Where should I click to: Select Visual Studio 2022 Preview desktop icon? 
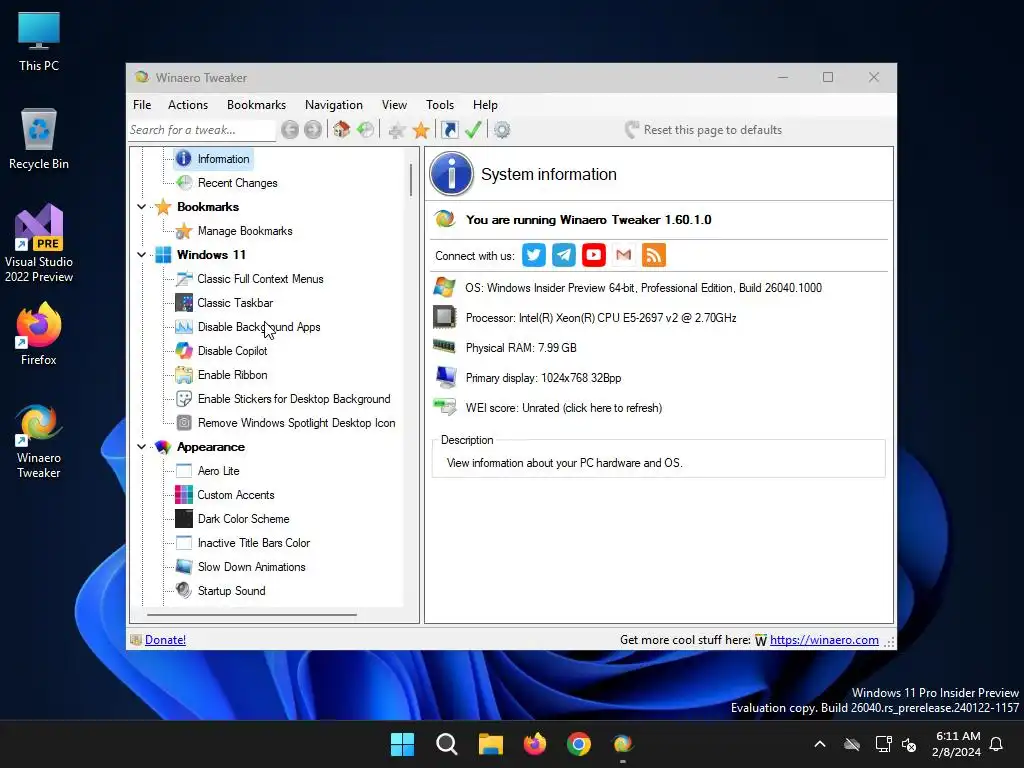pyautogui.click(x=39, y=244)
